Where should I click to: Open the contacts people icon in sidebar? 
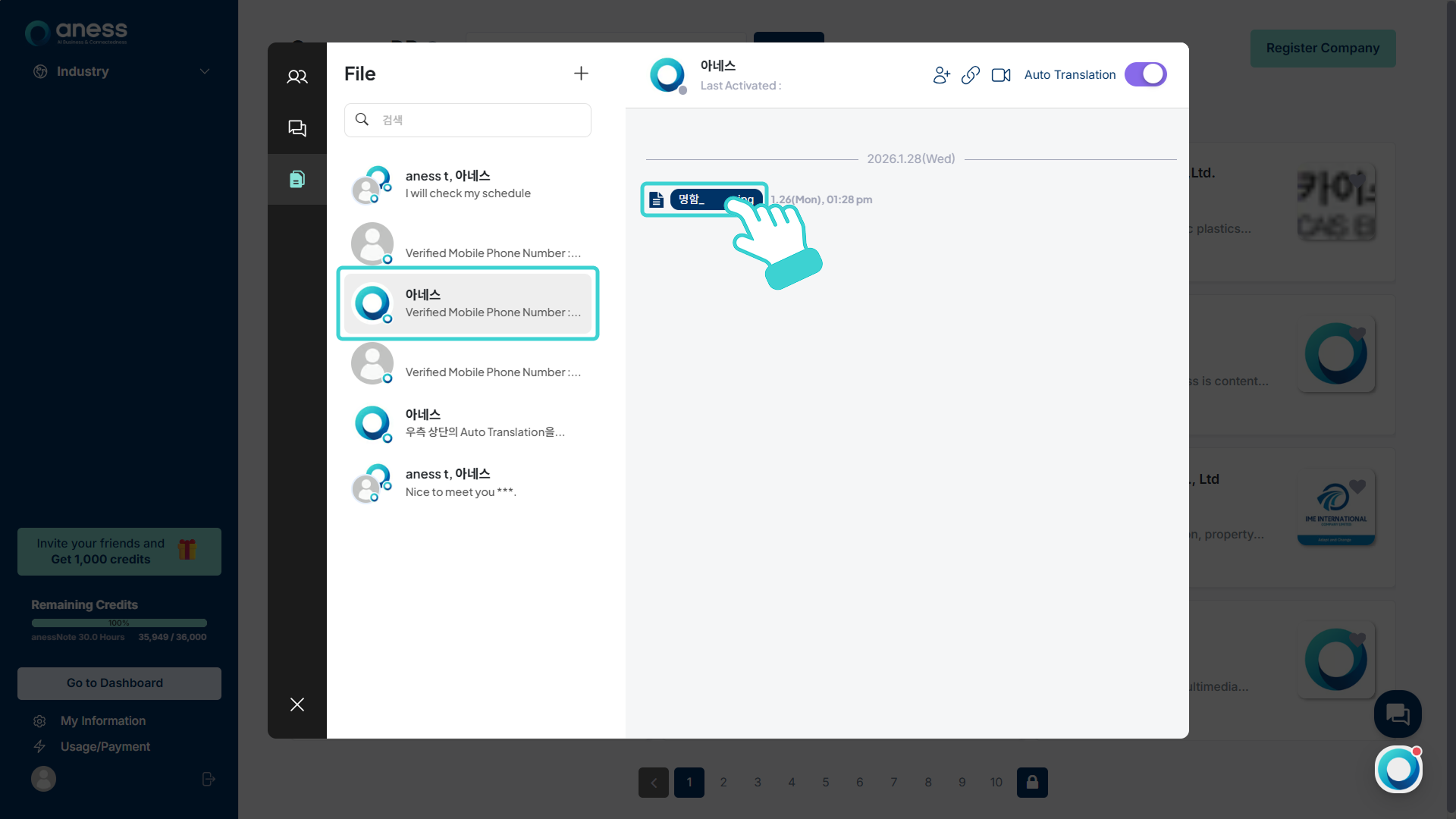(x=297, y=77)
